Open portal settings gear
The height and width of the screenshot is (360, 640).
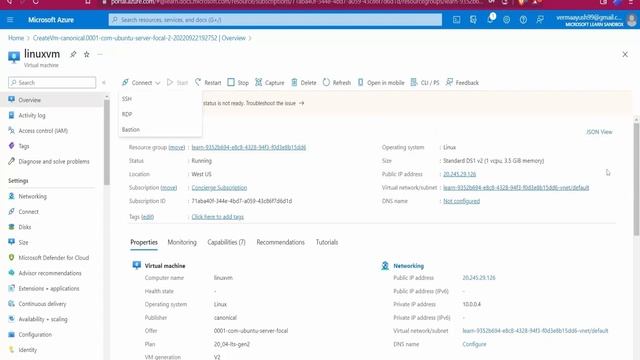pos(507,20)
